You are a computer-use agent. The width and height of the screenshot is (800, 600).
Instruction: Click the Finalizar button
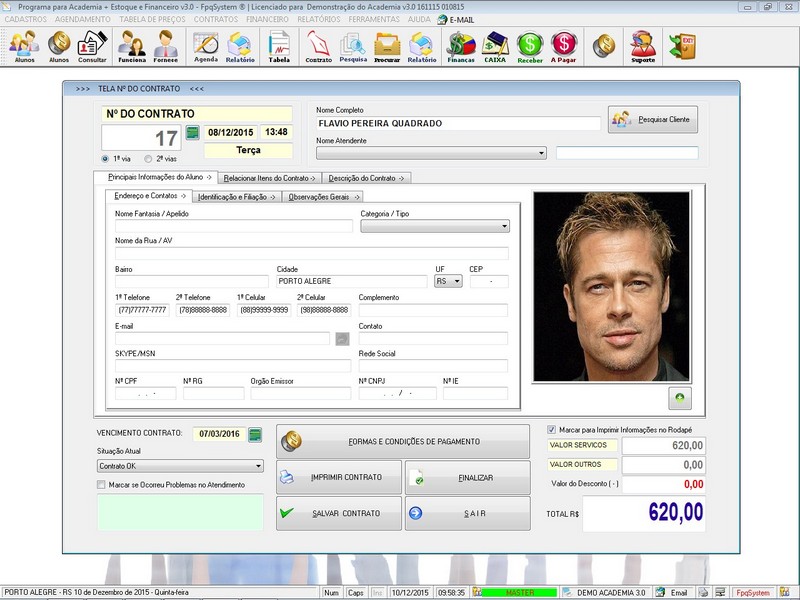pos(467,478)
